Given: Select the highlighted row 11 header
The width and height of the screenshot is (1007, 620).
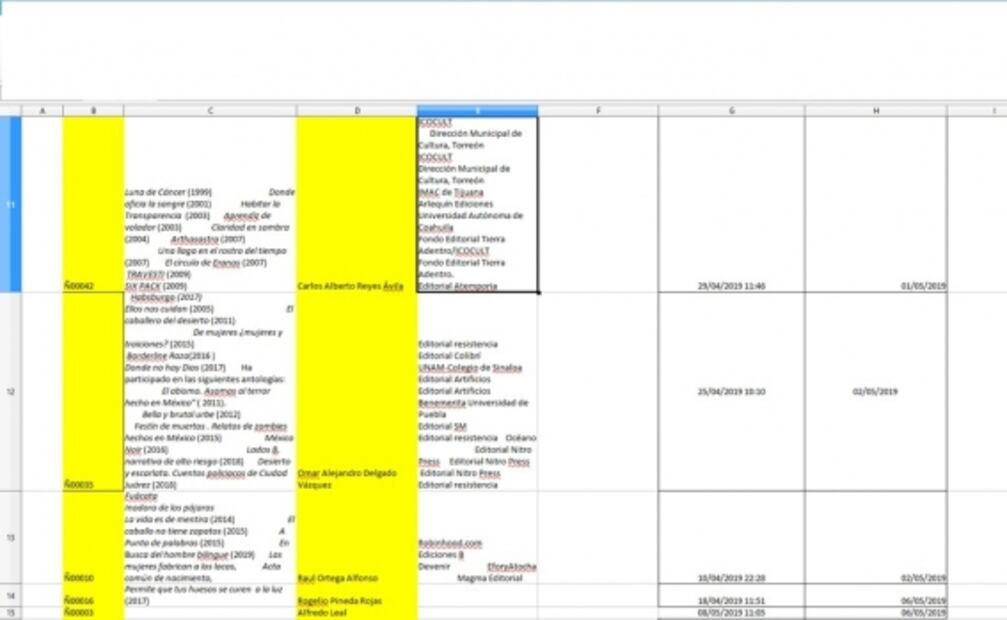Looking at the screenshot, I should click(10, 205).
